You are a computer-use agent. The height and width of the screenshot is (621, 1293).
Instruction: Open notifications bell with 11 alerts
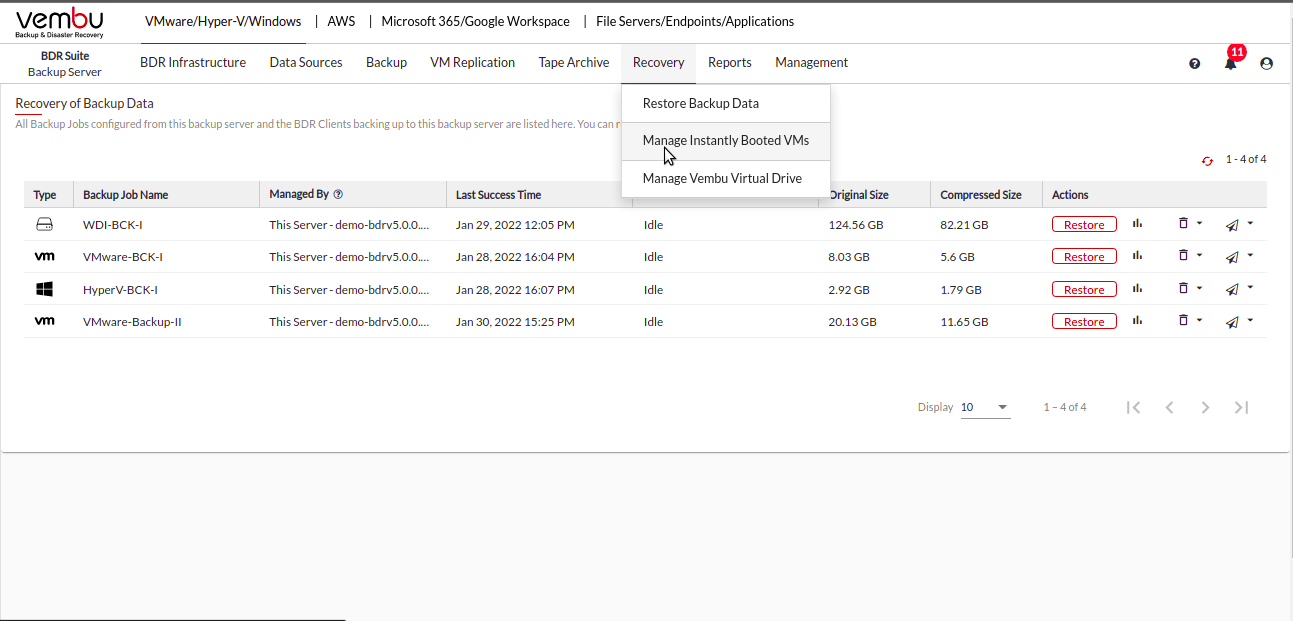point(1231,62)
